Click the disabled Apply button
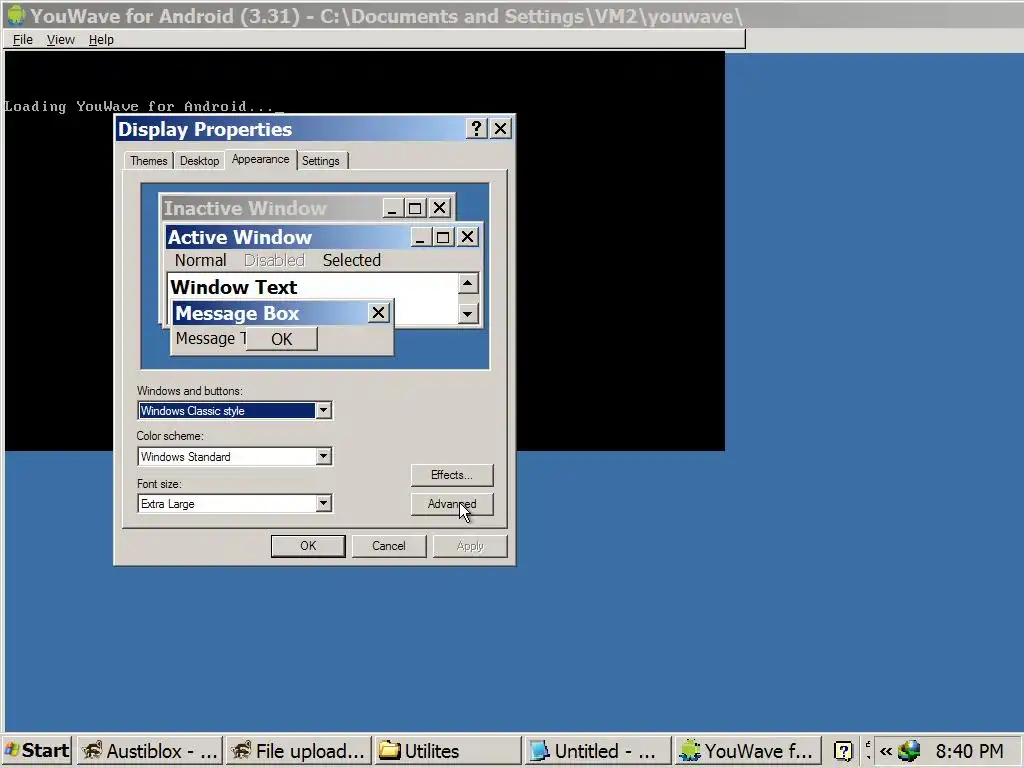This screenshot has height=768, width=1024. (x=470, y=546)
